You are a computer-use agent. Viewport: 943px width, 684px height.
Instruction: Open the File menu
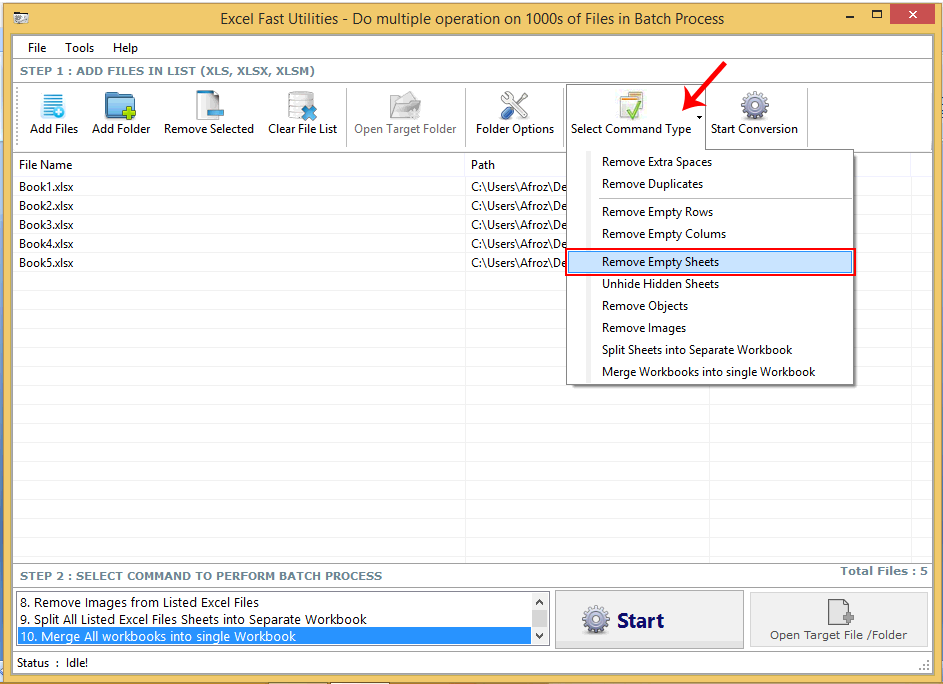click(x=36, y=47)
